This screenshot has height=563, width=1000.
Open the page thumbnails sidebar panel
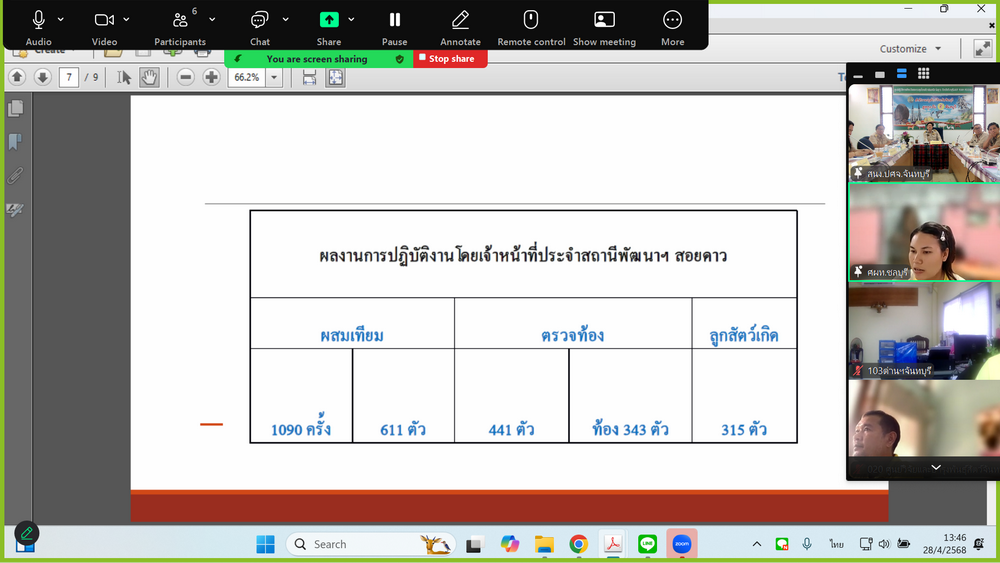point(15,108)
